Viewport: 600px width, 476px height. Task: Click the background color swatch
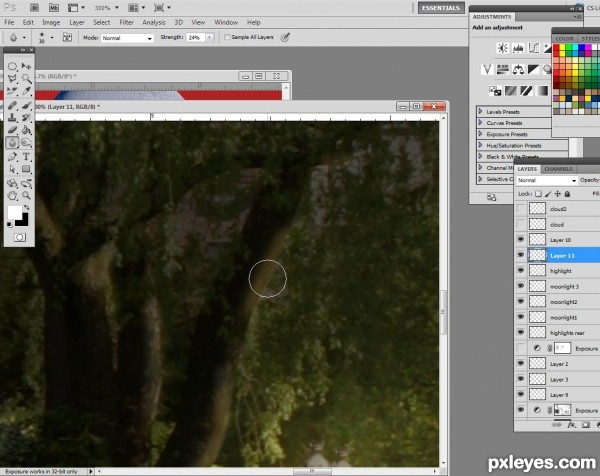(x=24, y=222)
